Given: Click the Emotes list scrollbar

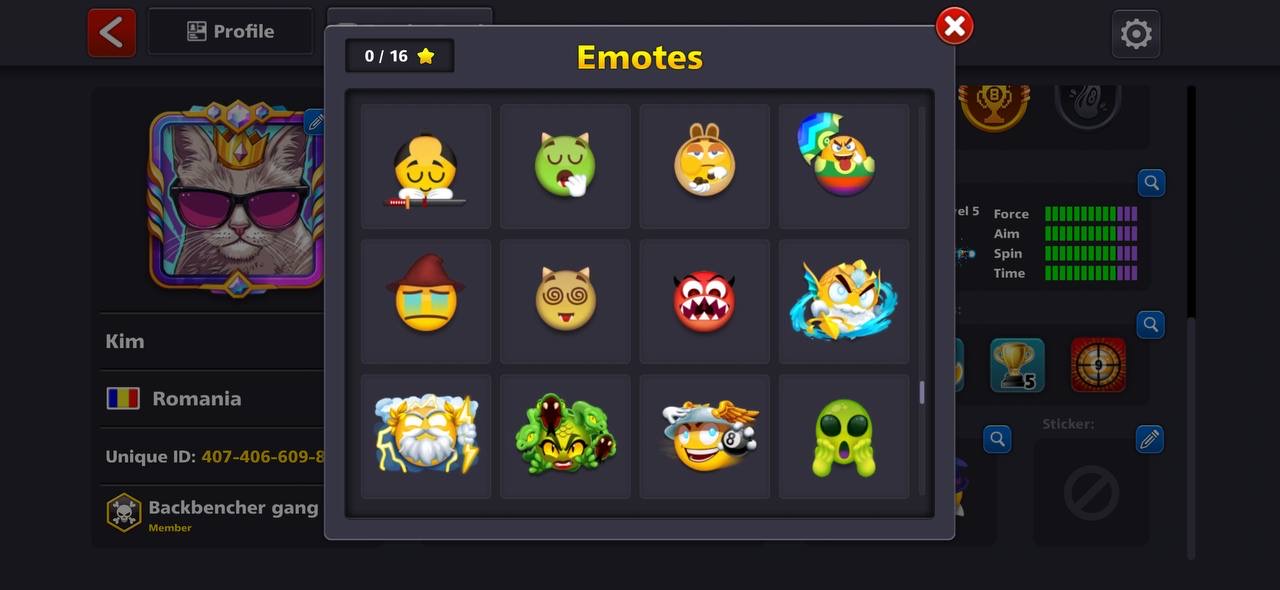Looking at the screenshot, I should tap(922, 391).
